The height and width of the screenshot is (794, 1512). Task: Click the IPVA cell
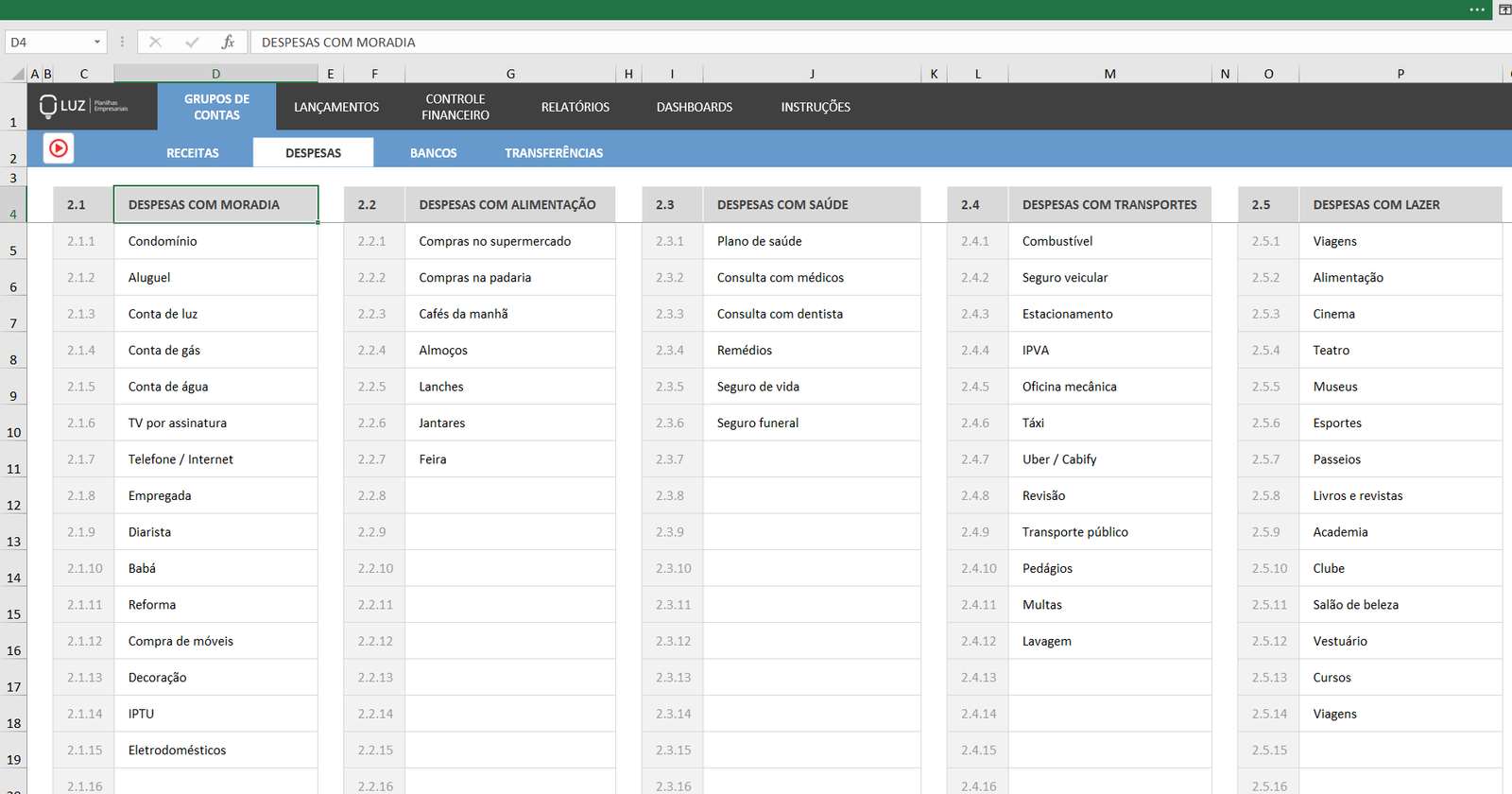point(1109,350)
